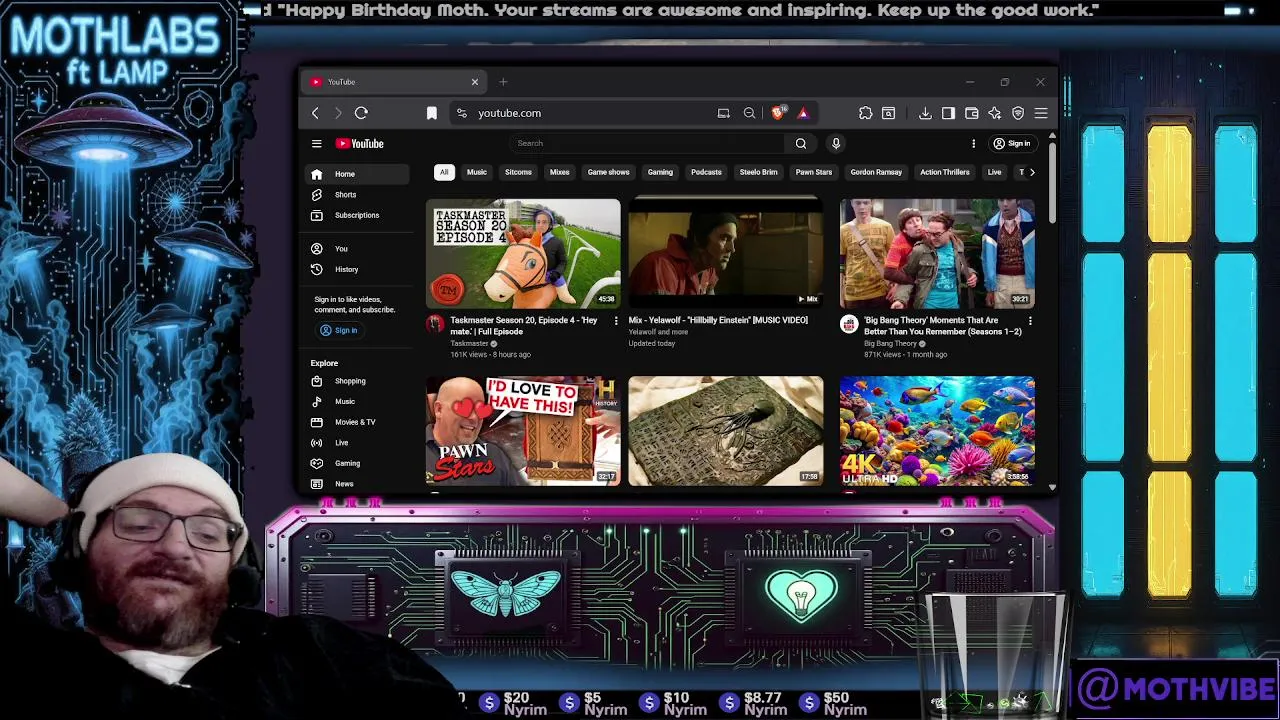
Task: Open You in YouTube sidebar
Action: coord(357,249)
